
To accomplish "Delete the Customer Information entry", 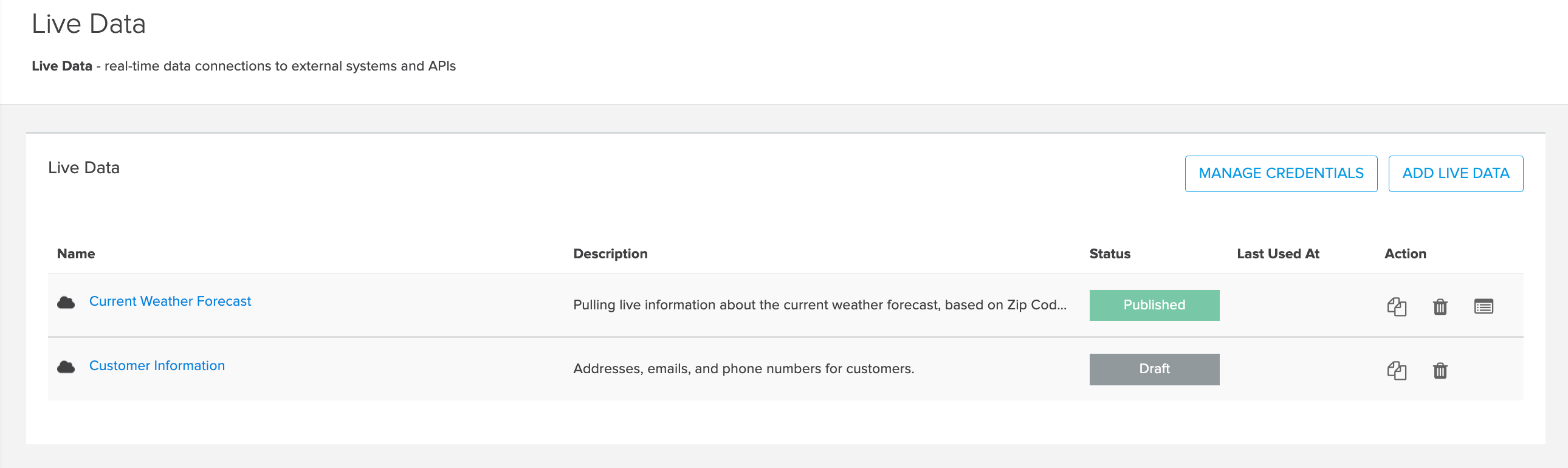I will click(1440, 370).
